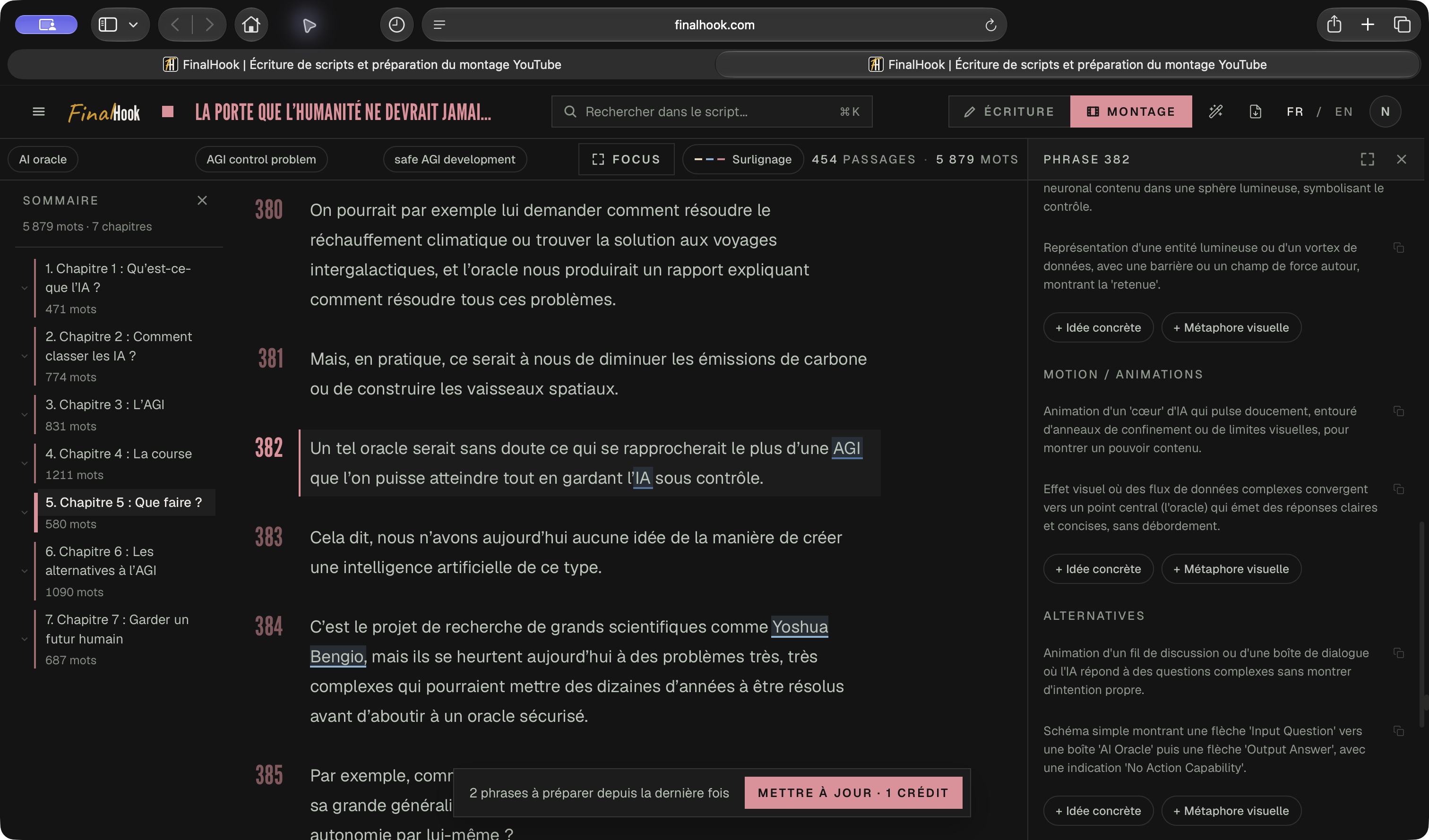Click the finalhook.com address bar
The height and width of the screenshot is (840, 1429).
coord(714,25)
